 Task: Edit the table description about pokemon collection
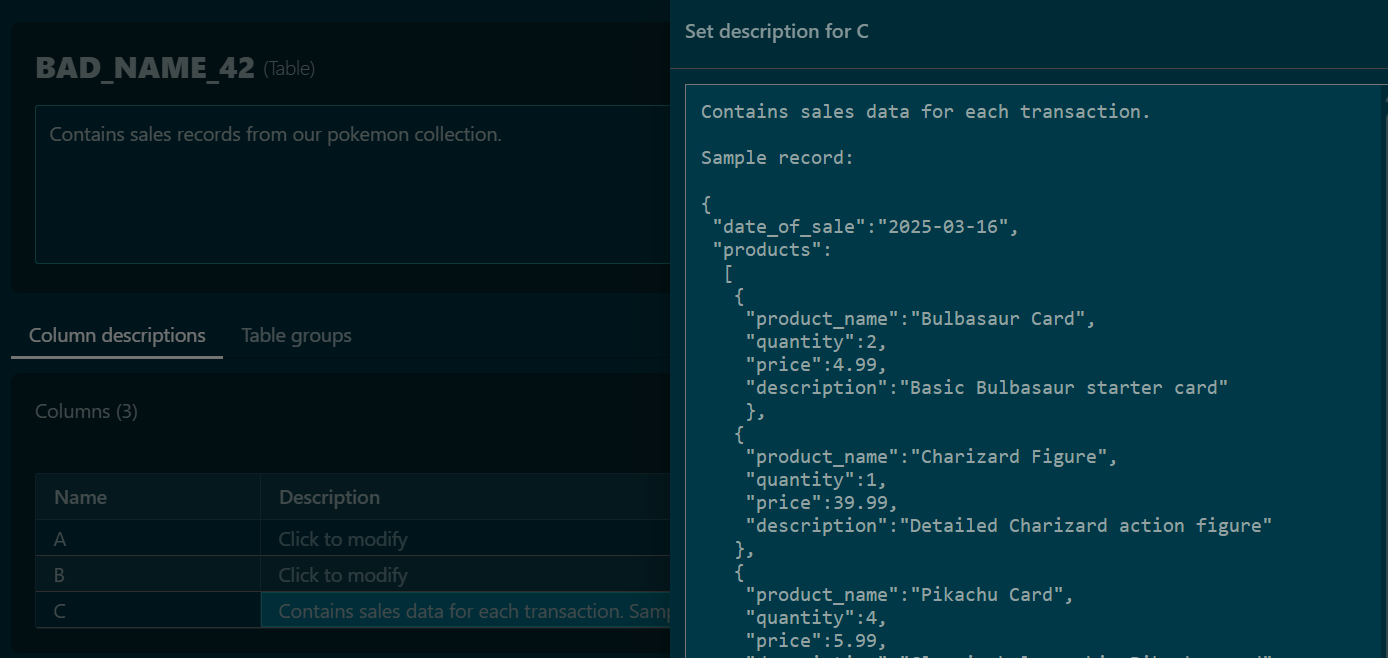[x=350, y=184]
